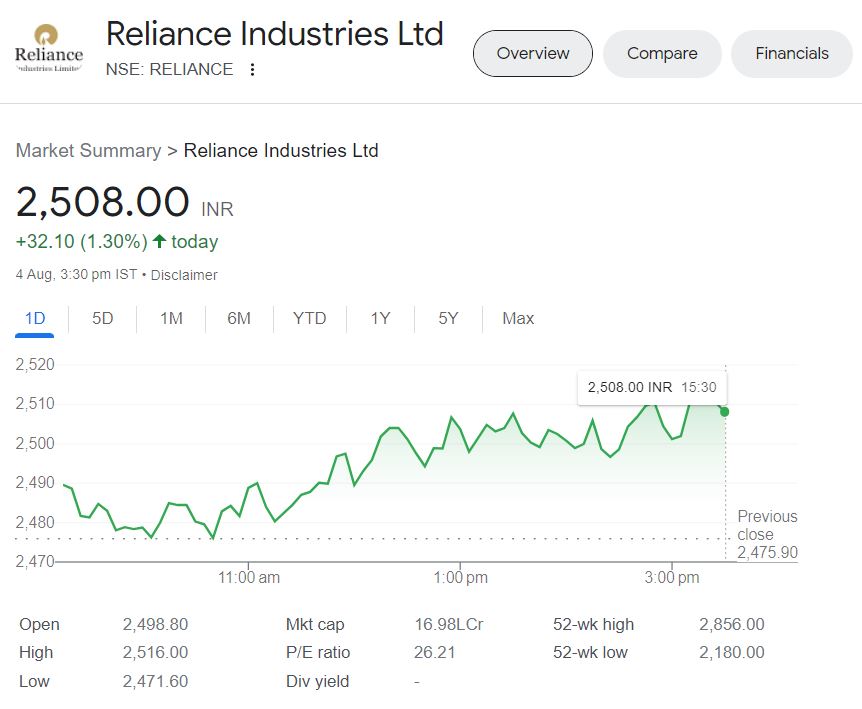The image size is (862, 709).
Task: Show the 5Y chart range
Action: pos(448,319)
